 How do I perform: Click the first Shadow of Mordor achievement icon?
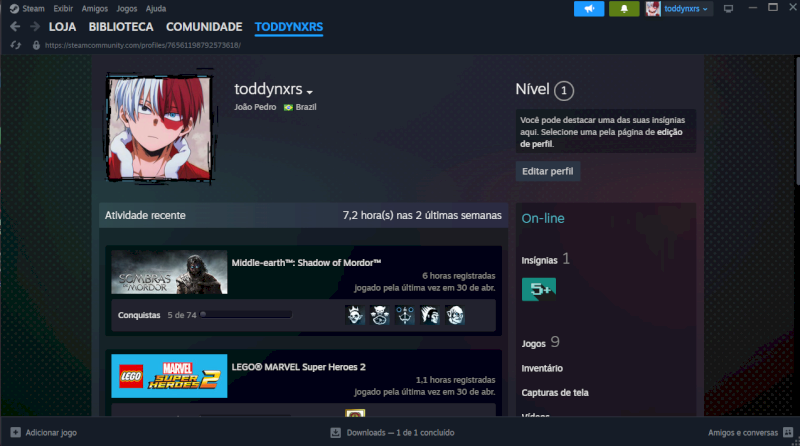pyautogui.click(x=355, y=315)
